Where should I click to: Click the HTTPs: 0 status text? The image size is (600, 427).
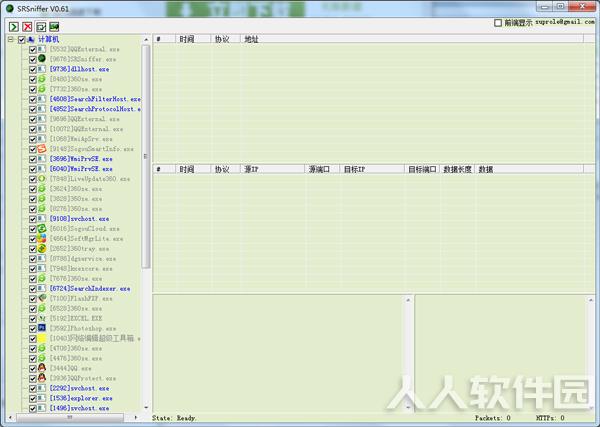pos(550,418)
